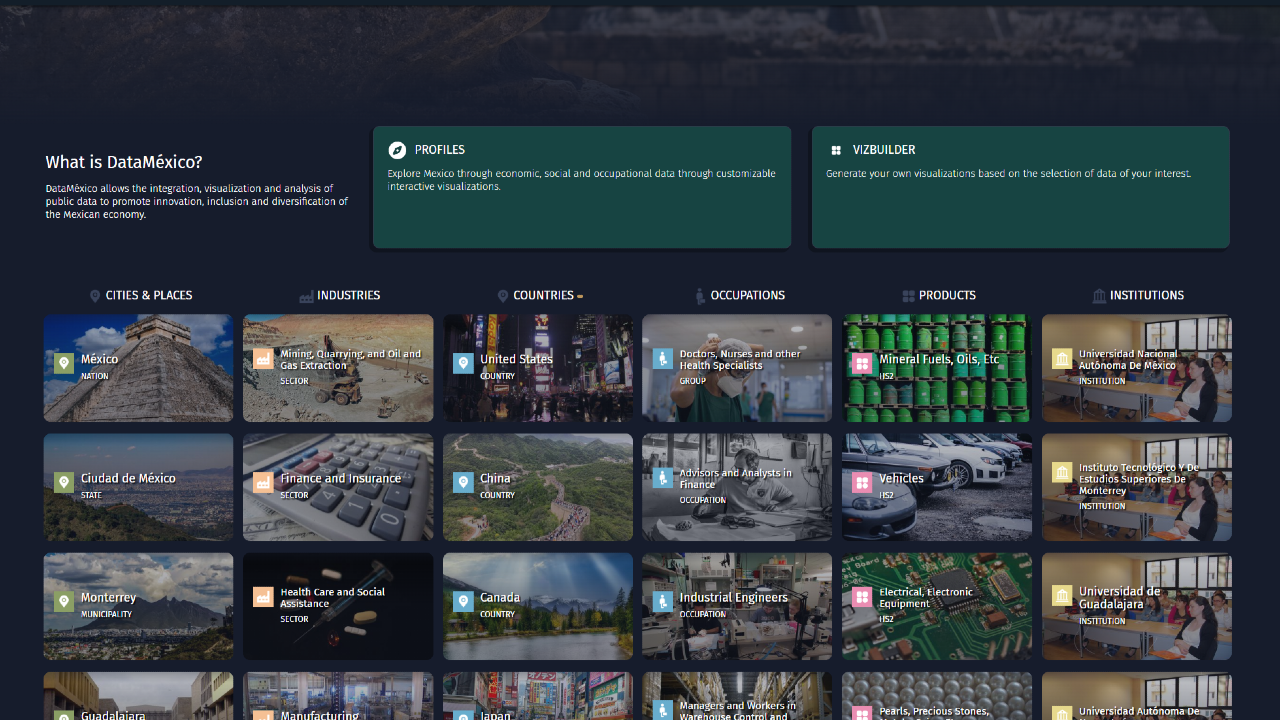The height and width of the screenshot is (720, 1280).
Task: Open the Manufacturing sector card
Action: (338, 696)
